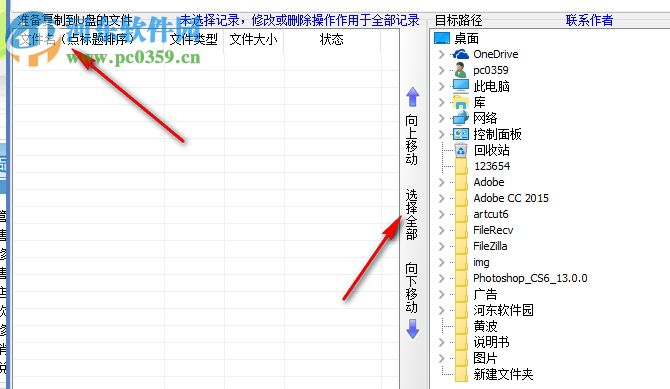Expand the FileZilla folder node

pyautogui.click(x=441, y=246)
